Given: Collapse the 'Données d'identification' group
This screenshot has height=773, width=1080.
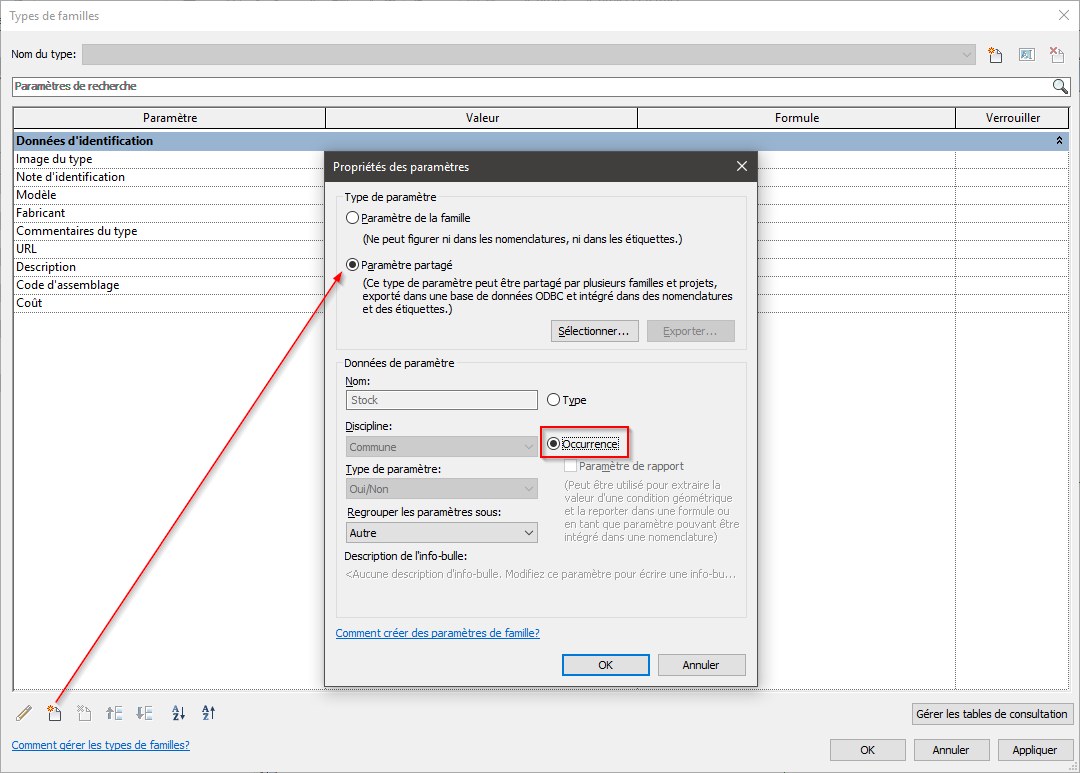Looking at the screenshot, I should [x=1059, y=141].
